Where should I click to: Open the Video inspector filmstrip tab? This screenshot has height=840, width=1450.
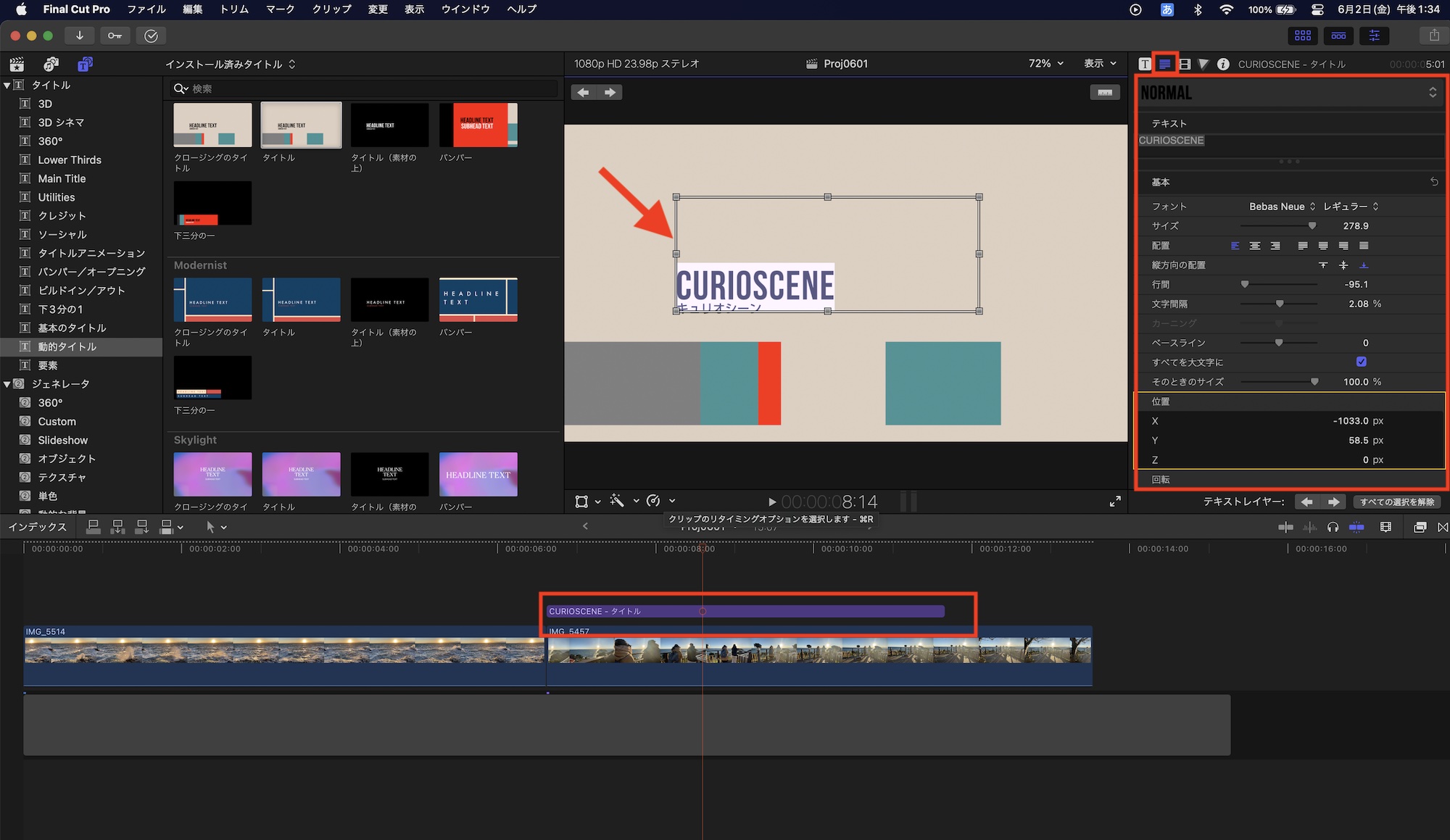[1185, 65]
